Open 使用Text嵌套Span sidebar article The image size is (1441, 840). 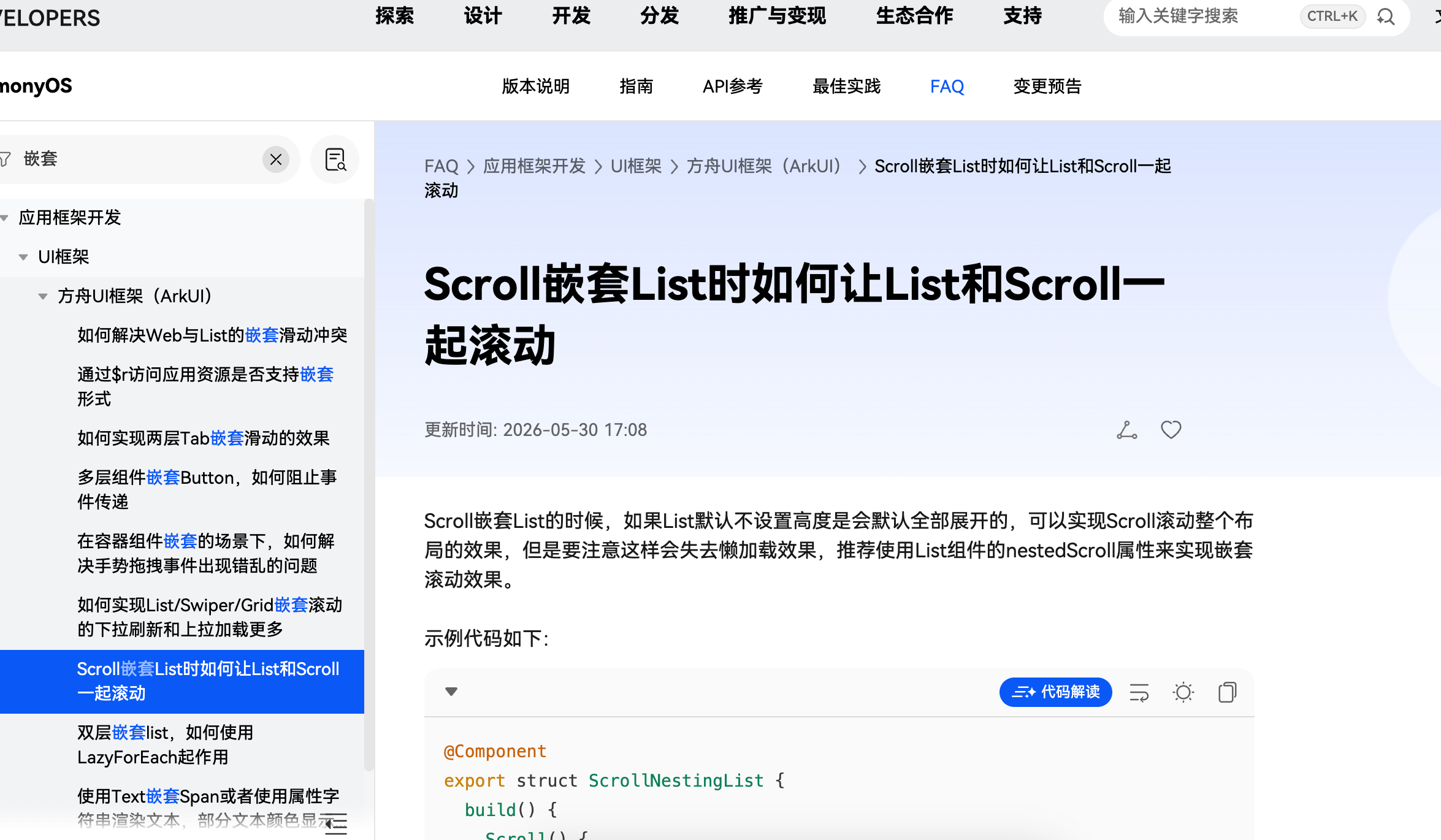pyautogui.click(x=208, y=808)
